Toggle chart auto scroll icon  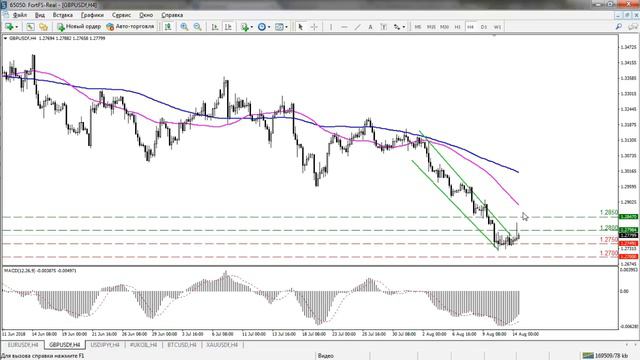point(215,27)
